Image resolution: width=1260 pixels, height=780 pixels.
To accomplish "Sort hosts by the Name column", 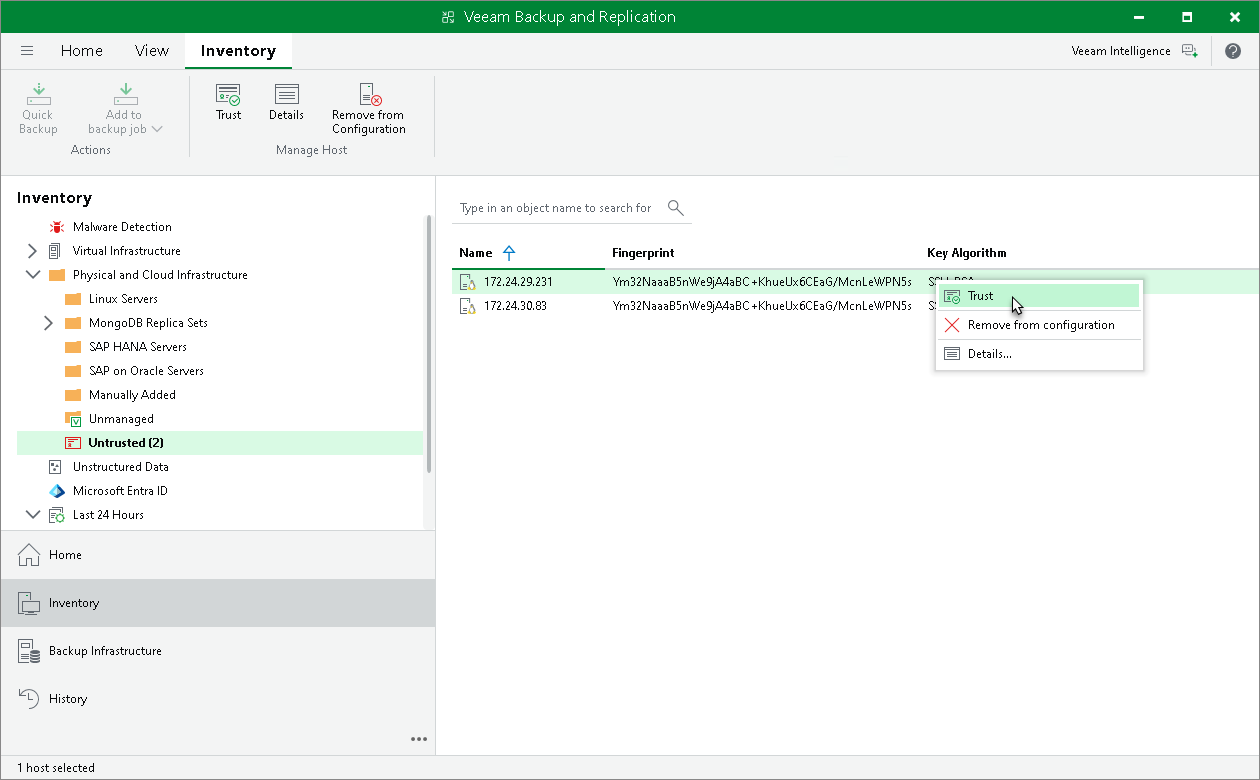I will (476, 253).
